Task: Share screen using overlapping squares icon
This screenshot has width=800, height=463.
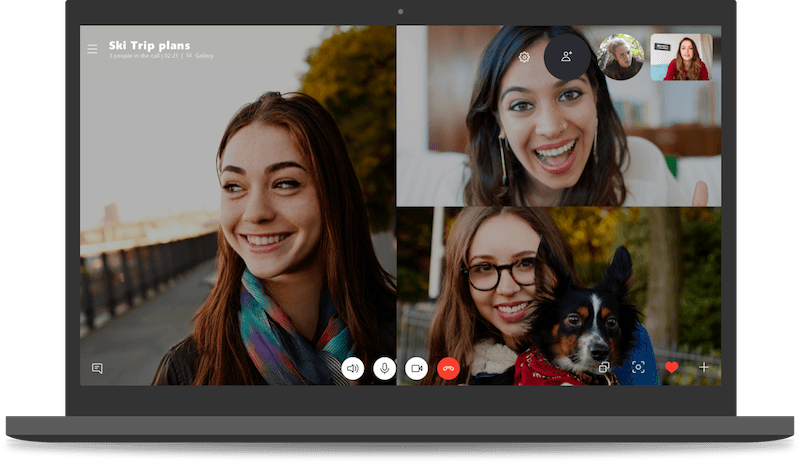Action: point(604,367)
